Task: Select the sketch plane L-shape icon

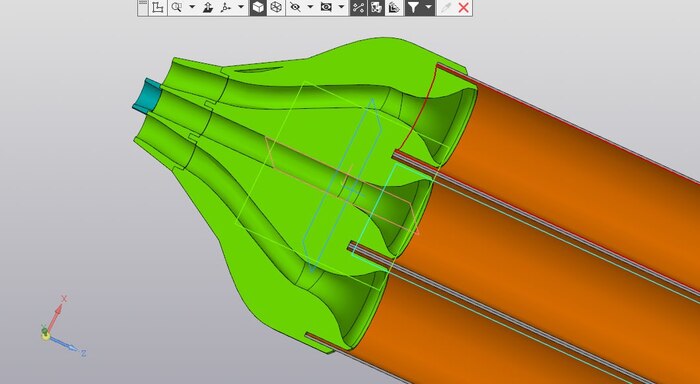Action: pos(158,7)
